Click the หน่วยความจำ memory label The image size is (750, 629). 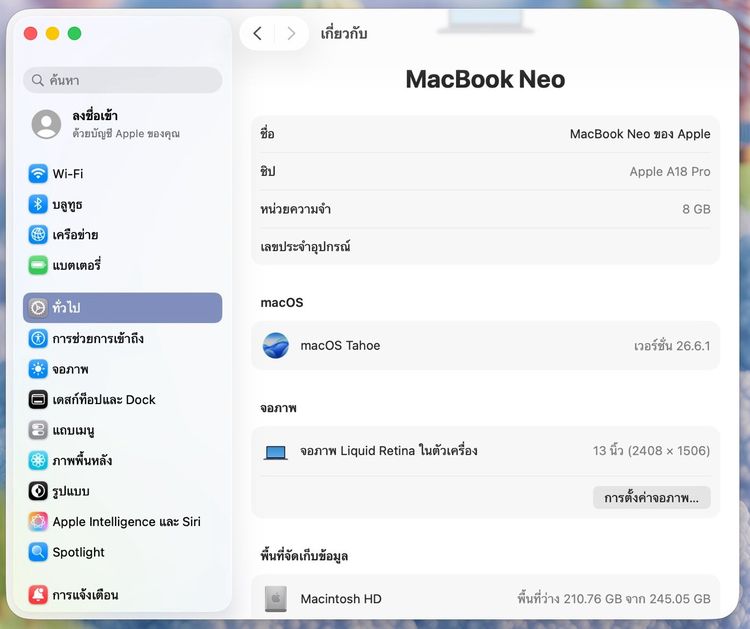295,209
